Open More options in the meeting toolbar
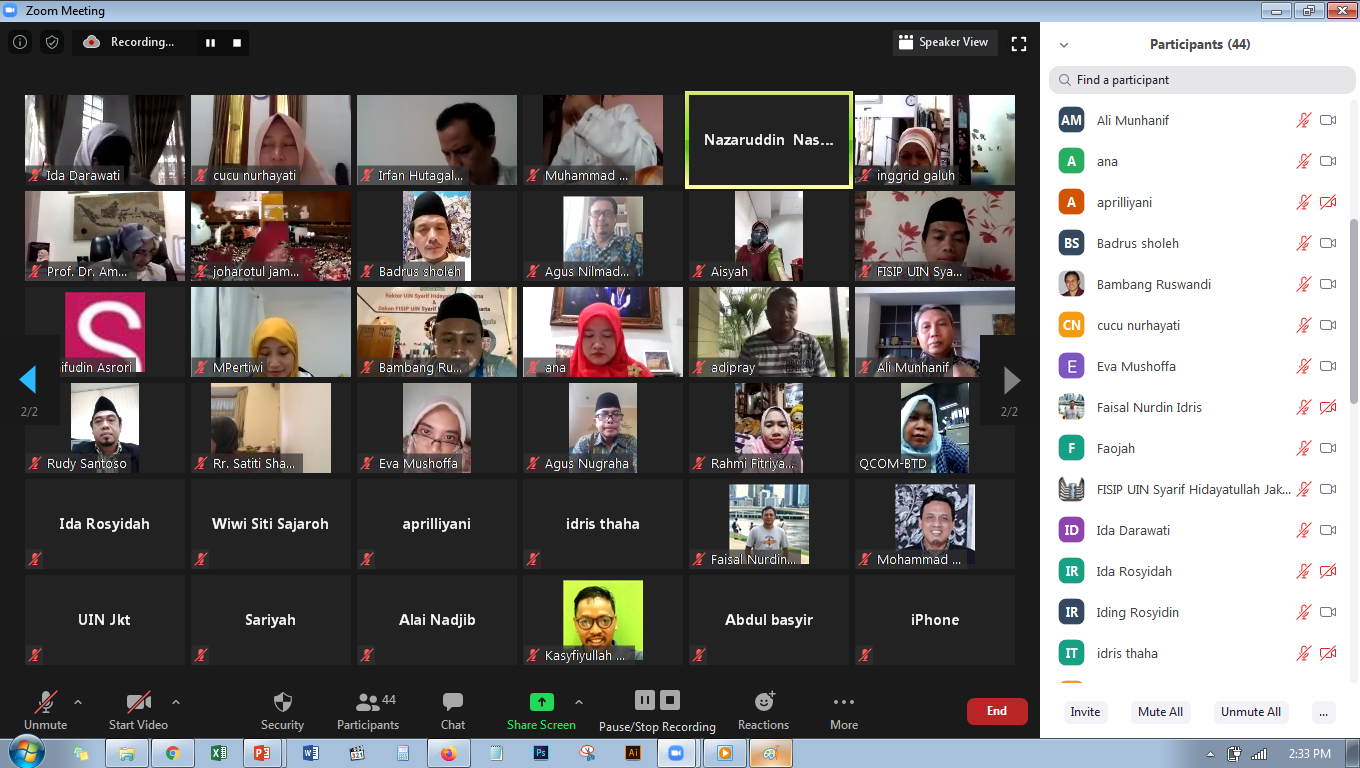 tap(843, 702)
